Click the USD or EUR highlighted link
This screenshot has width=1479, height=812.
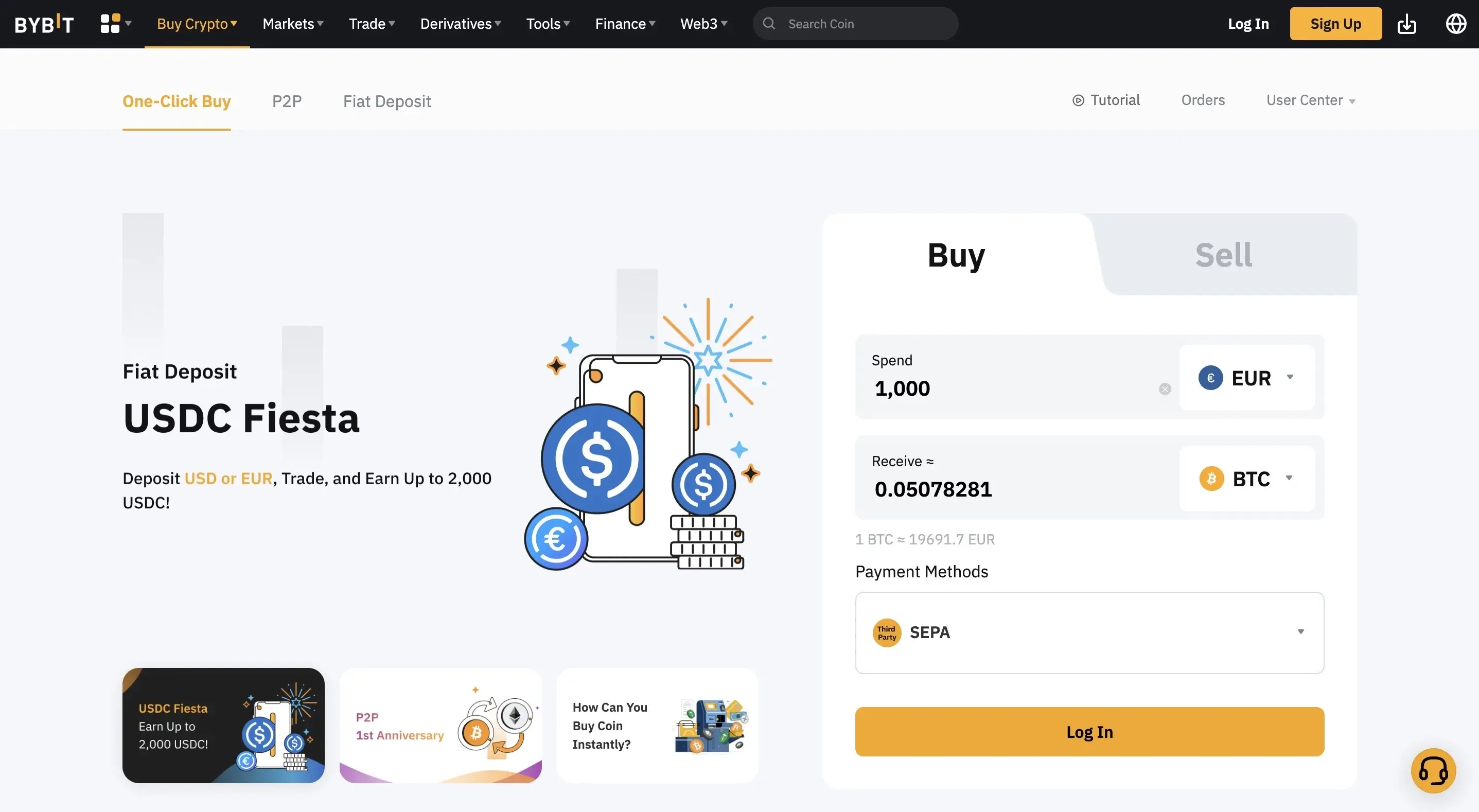tap(228, 479)
